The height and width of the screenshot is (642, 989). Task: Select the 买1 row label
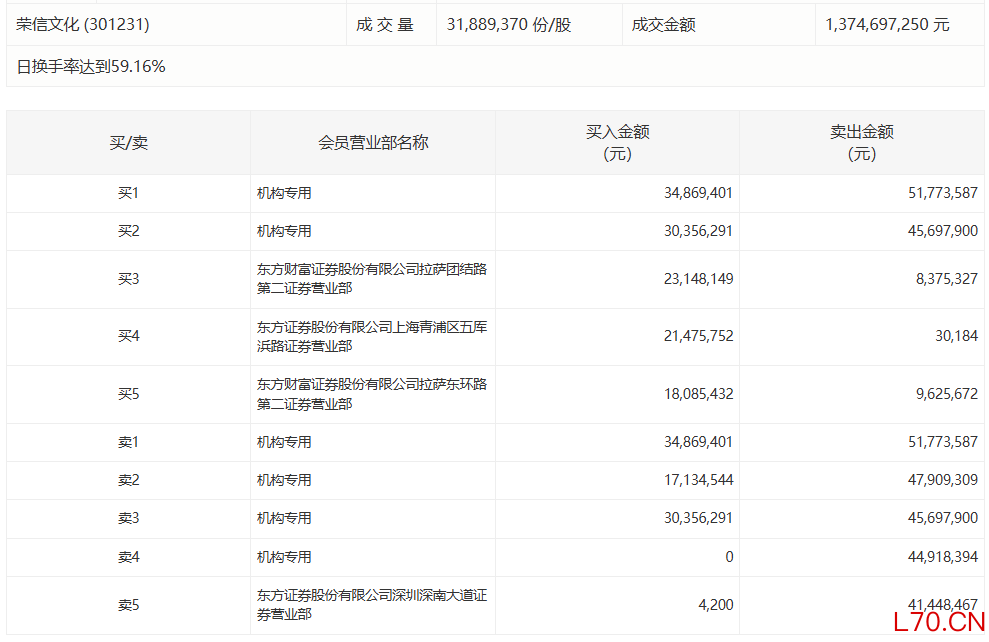[128, 193]
